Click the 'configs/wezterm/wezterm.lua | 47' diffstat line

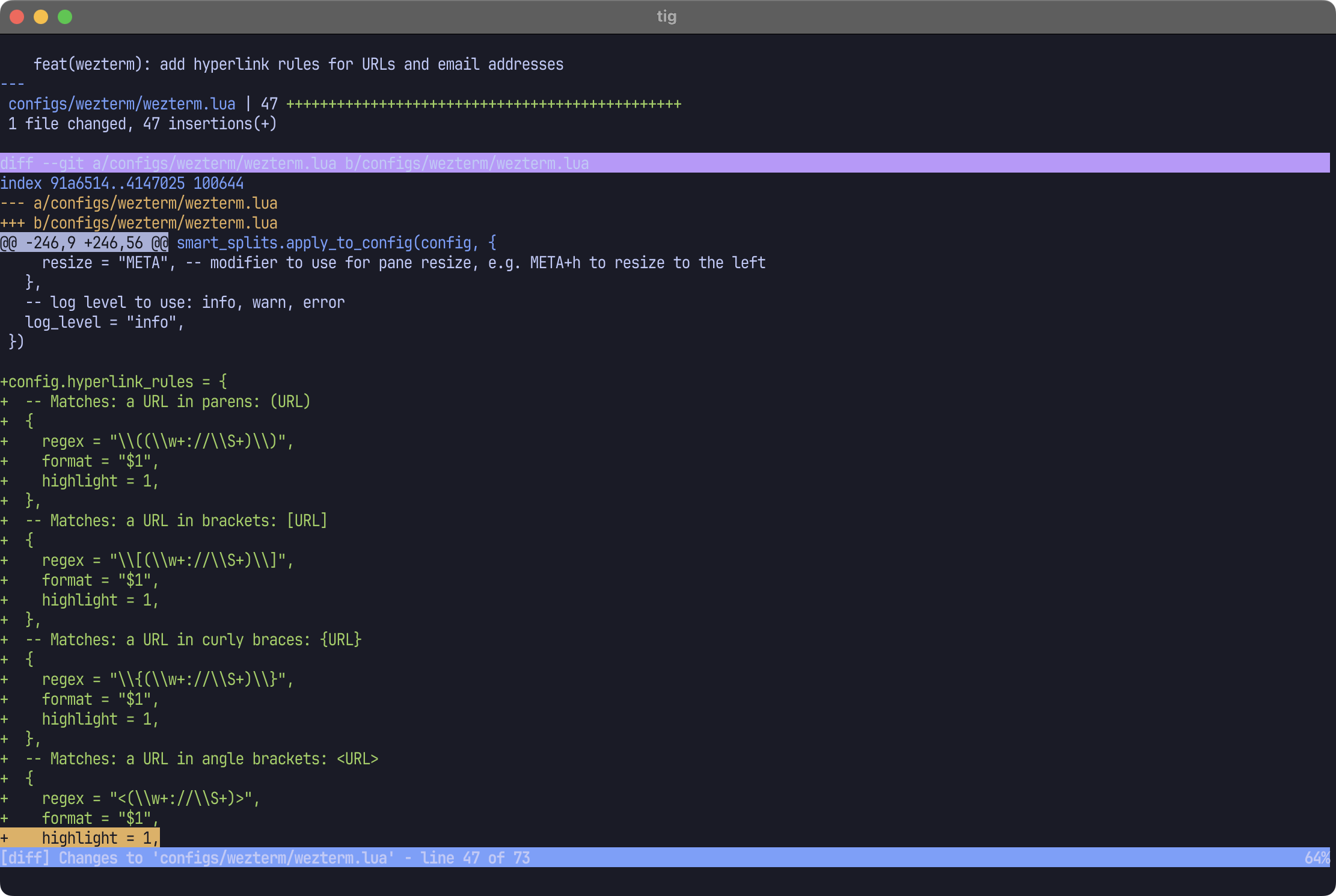click(345, 104)
